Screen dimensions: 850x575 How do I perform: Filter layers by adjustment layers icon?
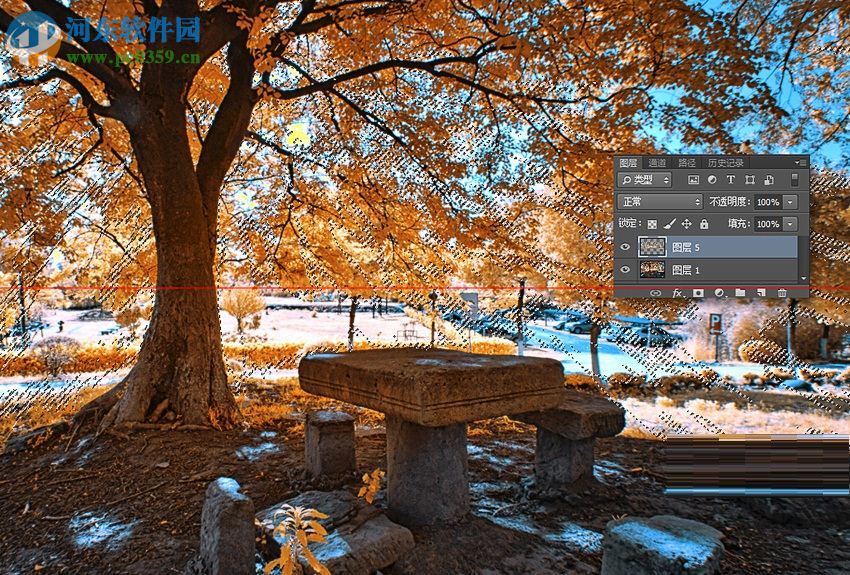[712, 180]
